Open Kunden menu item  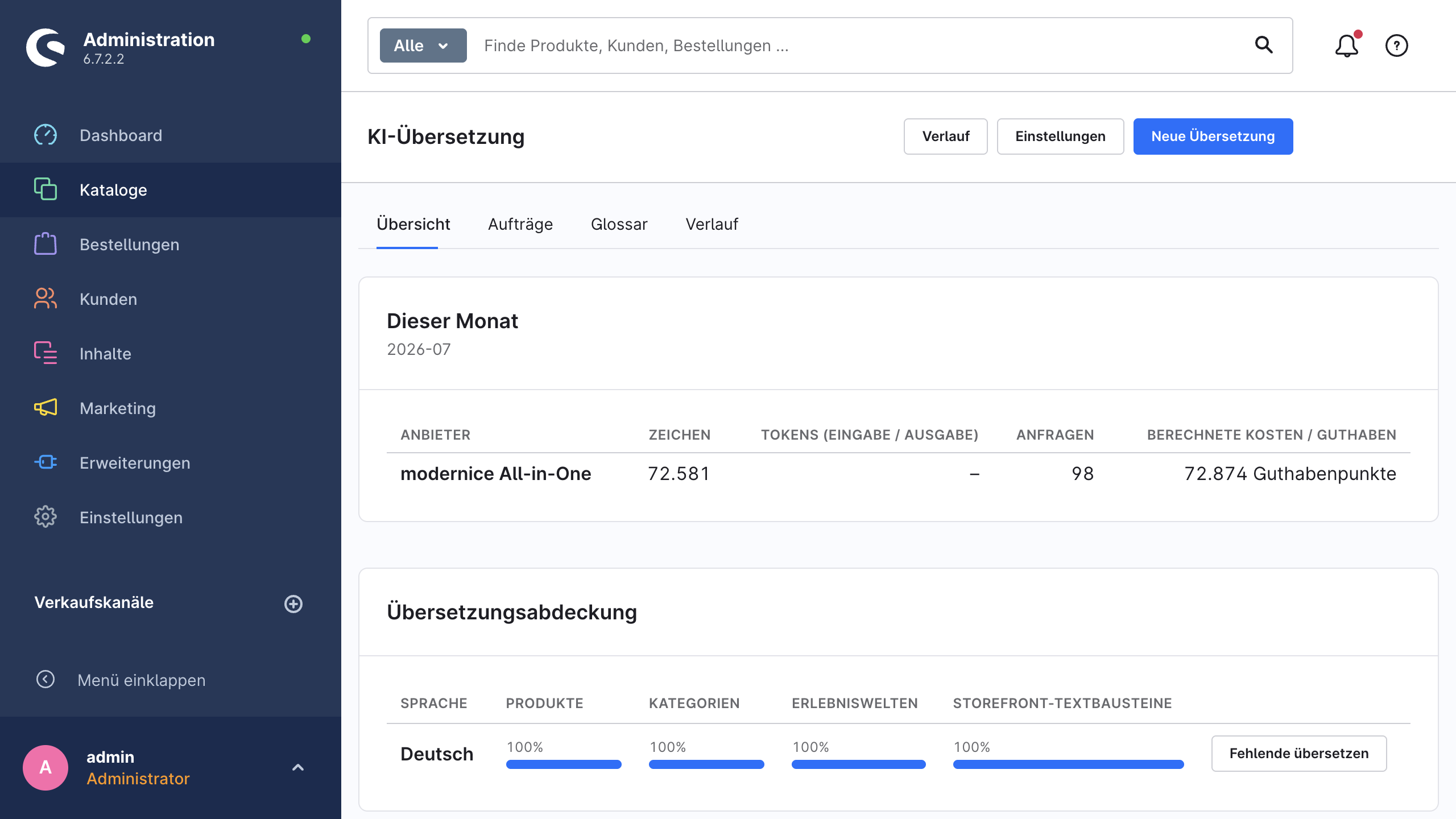tap(171, 299)
